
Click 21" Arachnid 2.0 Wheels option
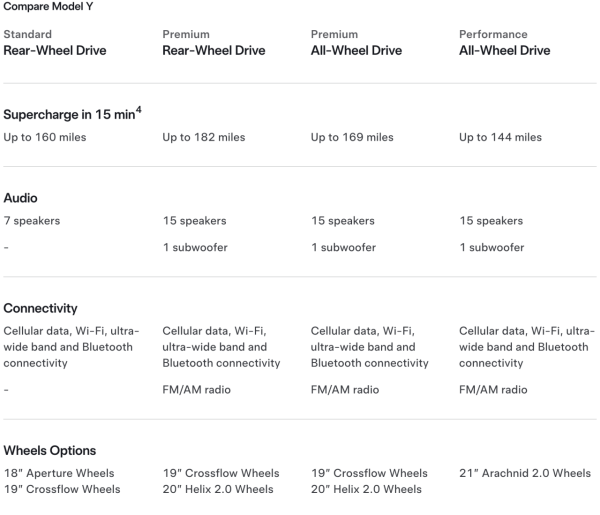pyautogui.click(x=525, y=472)
